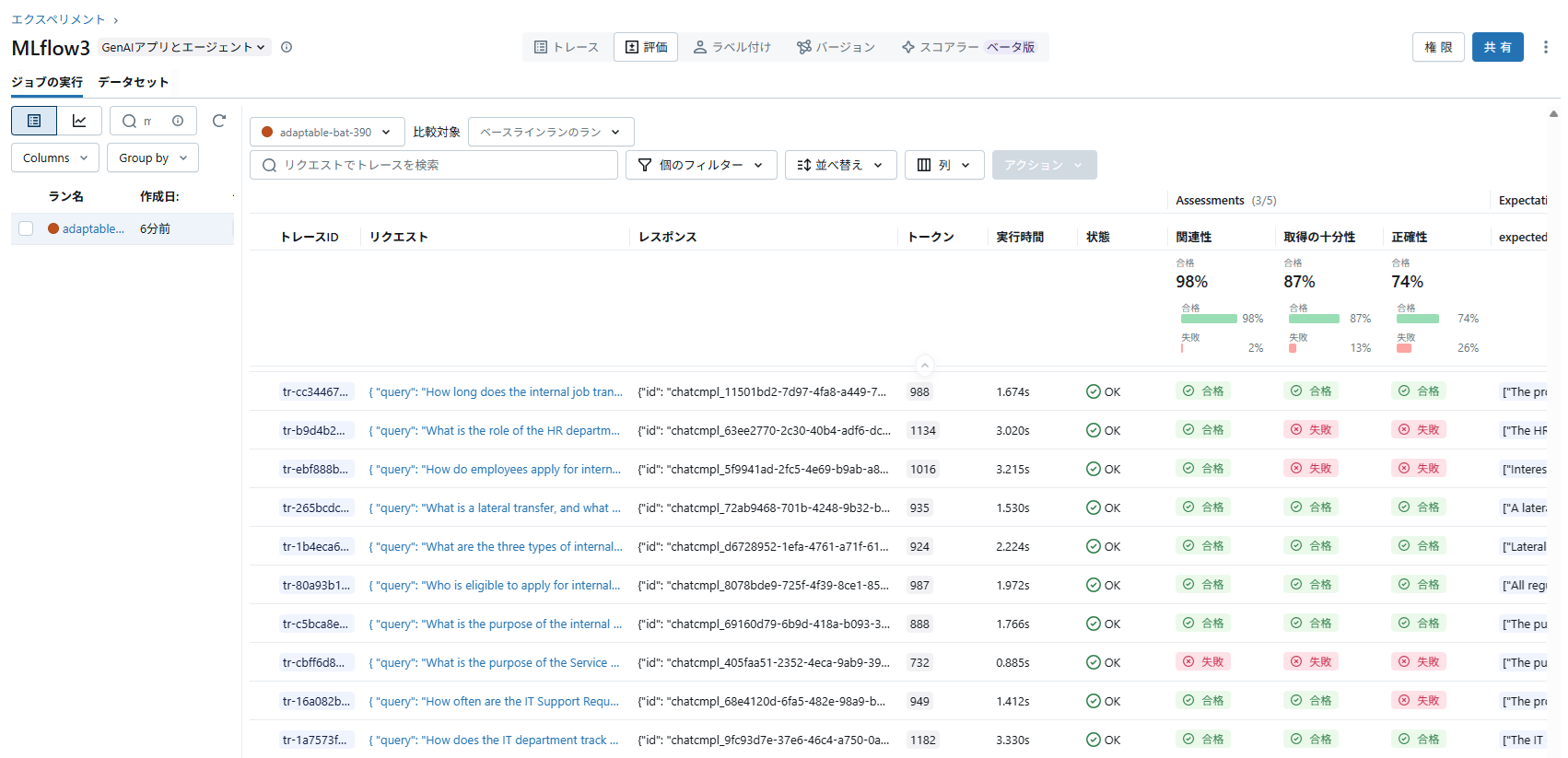1568x758 pixels.
Task: Click the 関連性 98% pass green bar
Action: click(x=1209, y=319)
